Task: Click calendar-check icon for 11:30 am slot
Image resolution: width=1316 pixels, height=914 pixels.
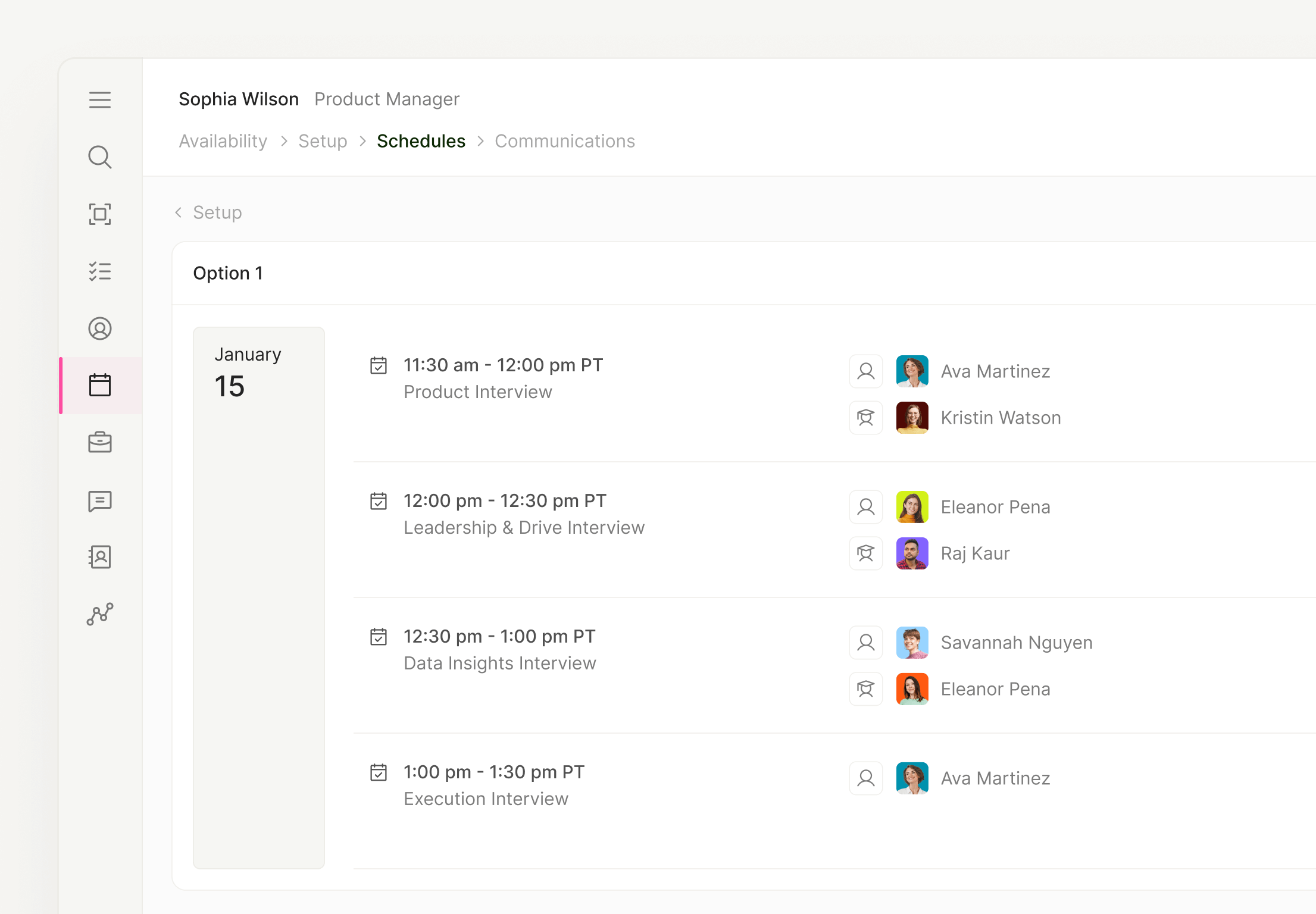Action: click(379, 365)
